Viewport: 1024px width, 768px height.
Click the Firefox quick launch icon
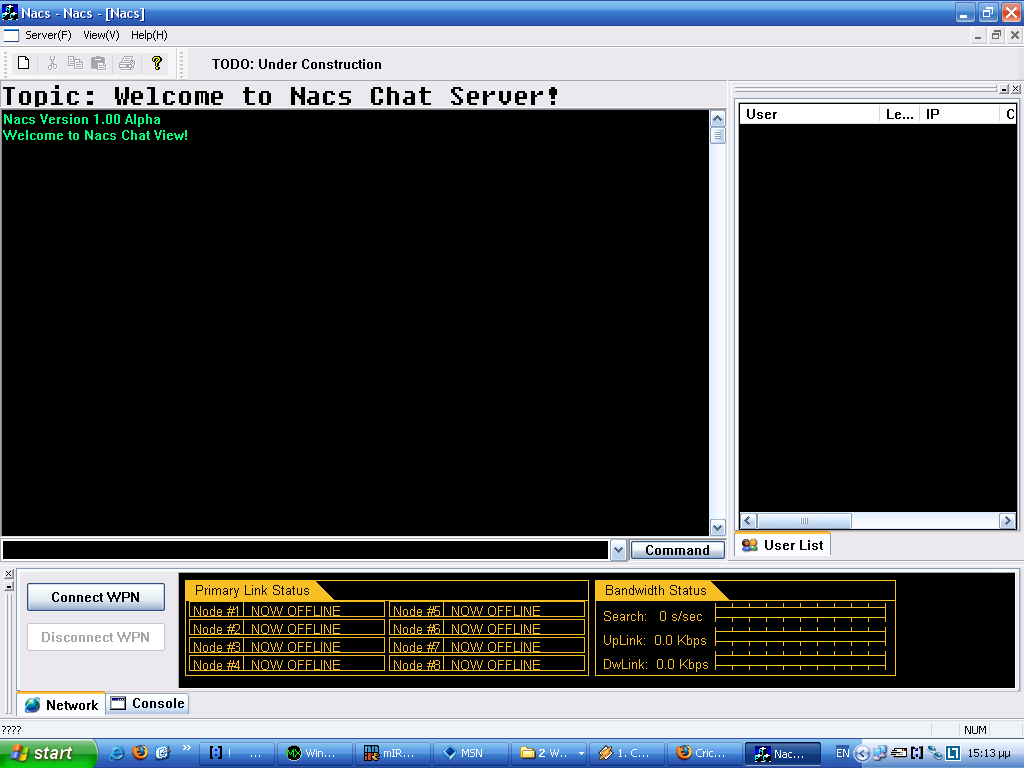(140, 753)
